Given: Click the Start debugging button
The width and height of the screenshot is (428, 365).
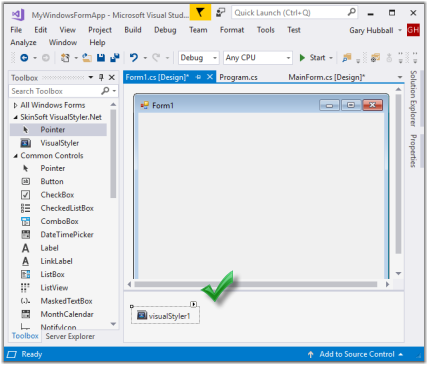Looking at the screenshot, I should pyautogui.click(x=313, y=58).
